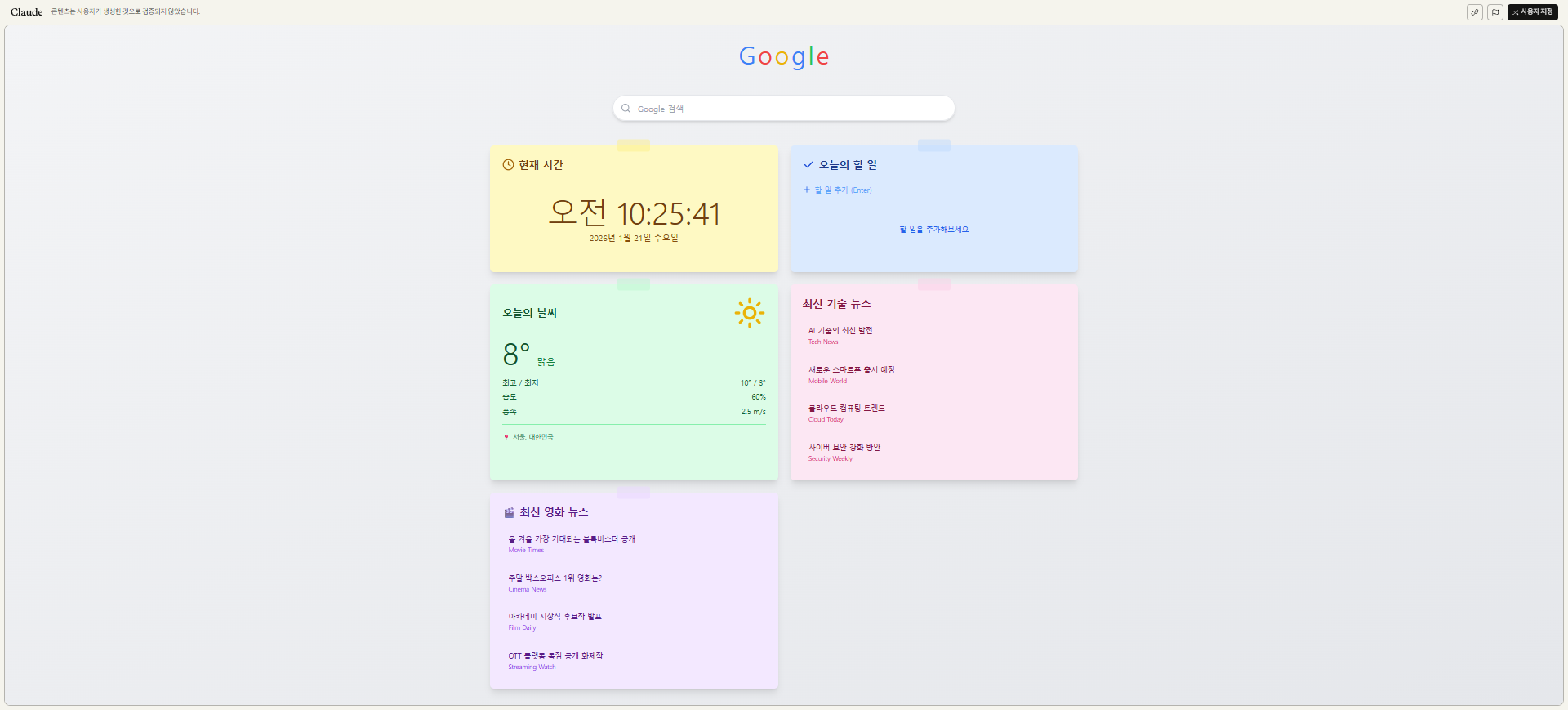
Task: Click the 현재 시간 heading
Action: [541, 165]
